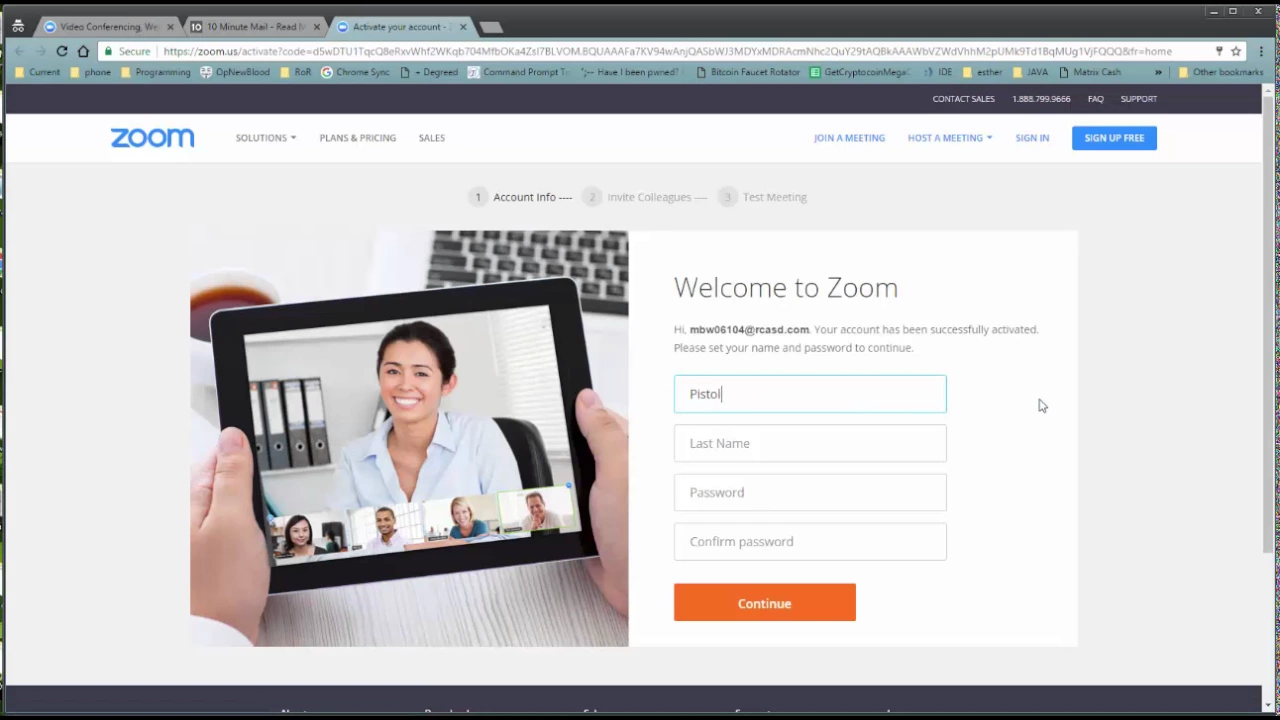Viewport: 1280px width, 720px height.
Task: Reload the page with refresh icon
Action: [x=62, y=51]
